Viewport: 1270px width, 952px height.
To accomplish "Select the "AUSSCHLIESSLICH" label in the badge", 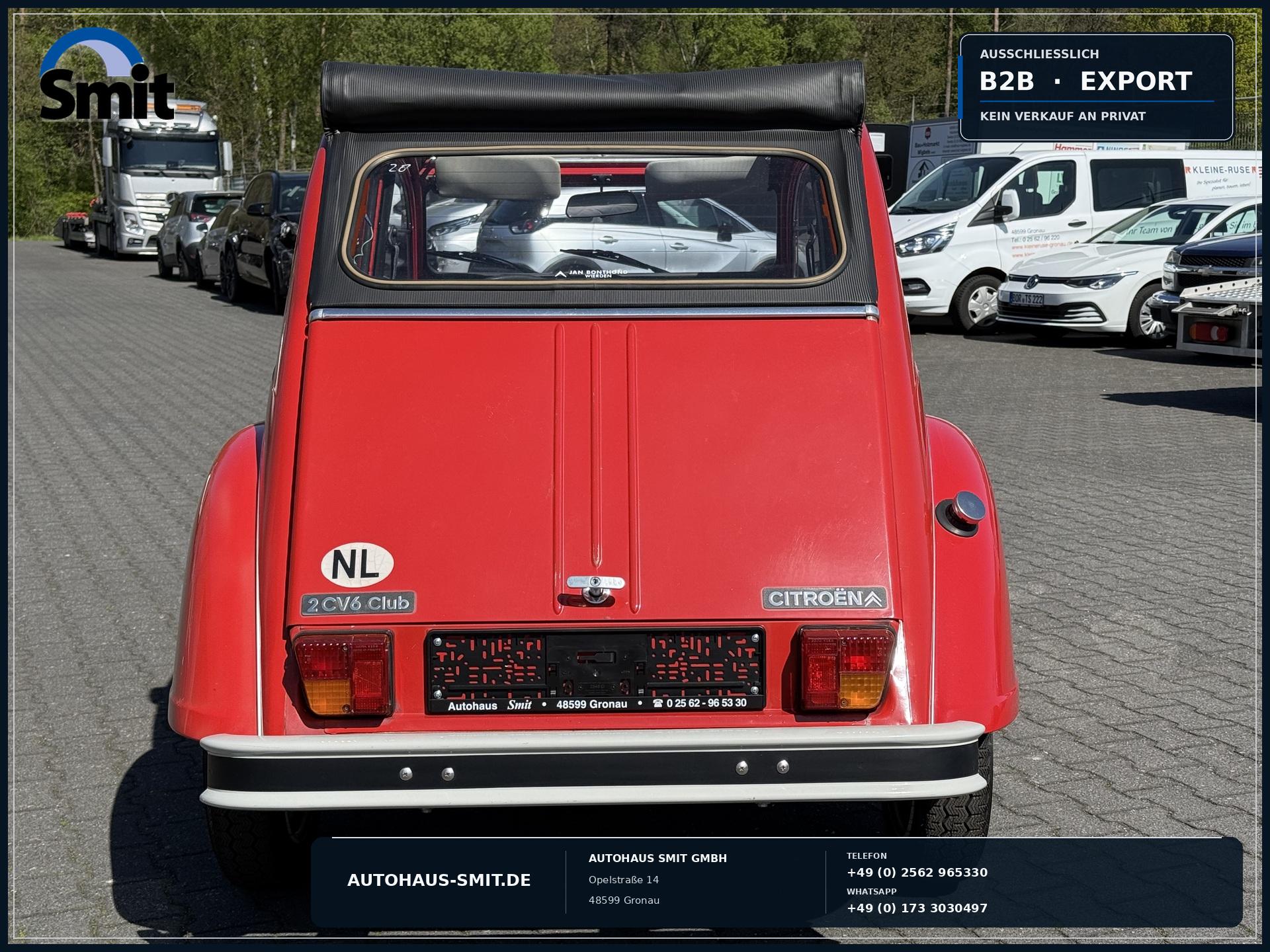I will point(1039,54).
